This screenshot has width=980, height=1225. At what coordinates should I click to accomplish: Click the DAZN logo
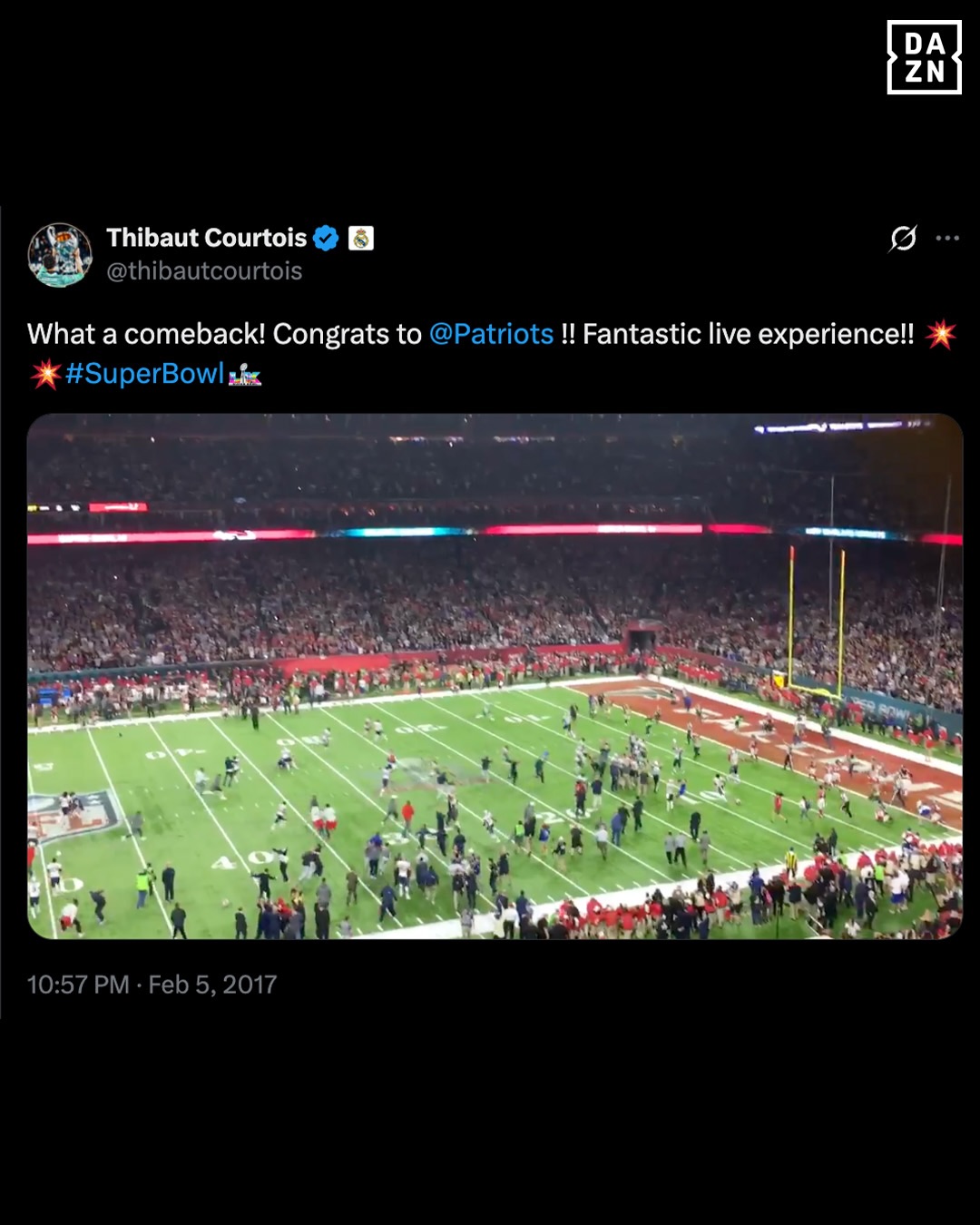coord(924,57)
